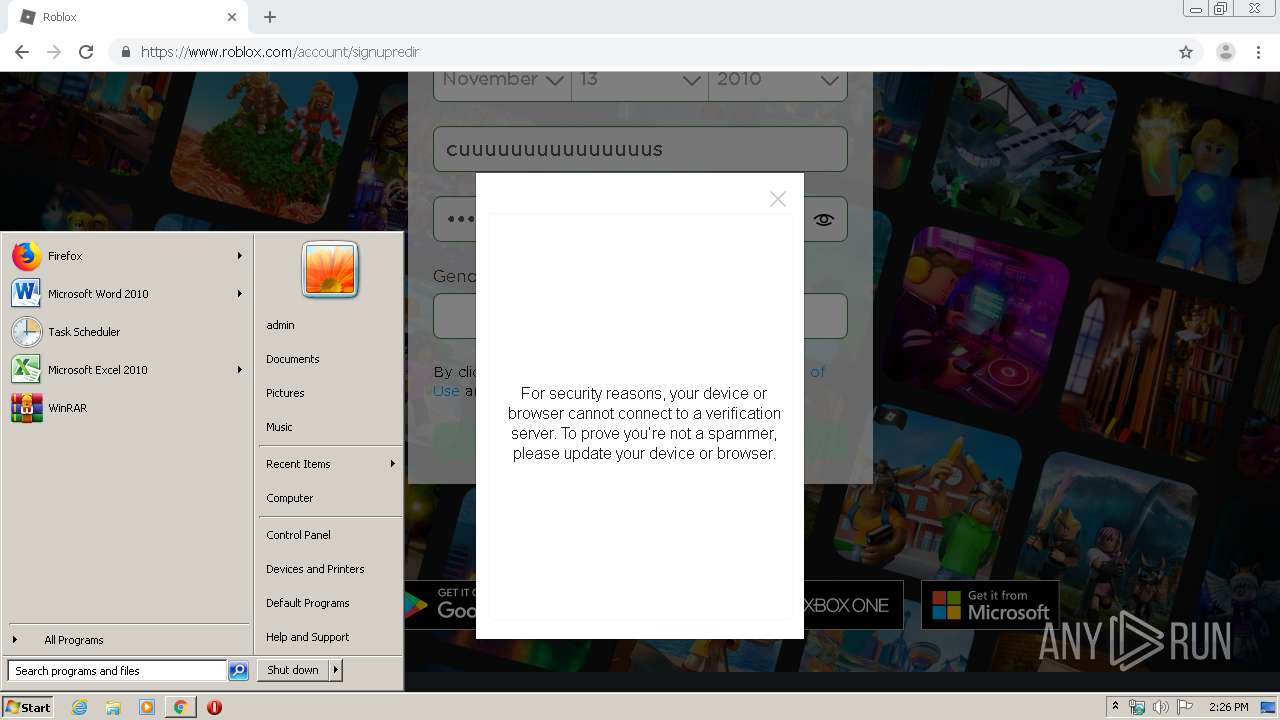
Task: Show hidden system tray icons
Action: 1115,707
